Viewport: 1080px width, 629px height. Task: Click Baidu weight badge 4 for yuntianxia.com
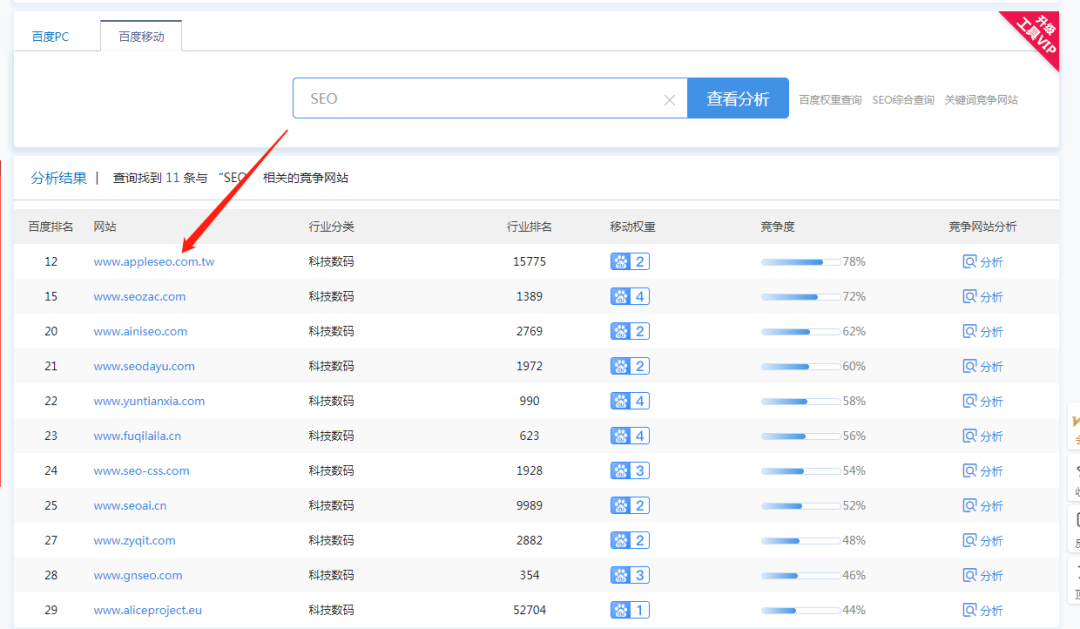point(630,401)
